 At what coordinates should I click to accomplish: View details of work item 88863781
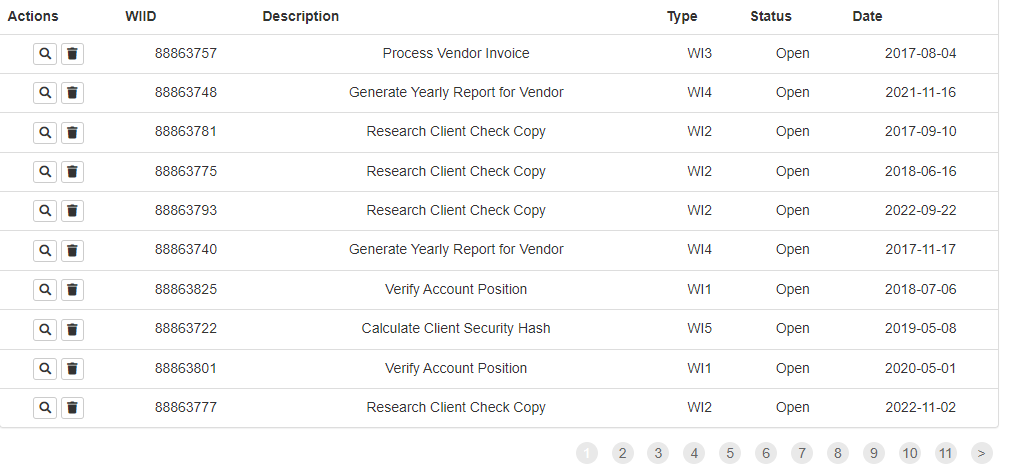(x=45, y=132)
